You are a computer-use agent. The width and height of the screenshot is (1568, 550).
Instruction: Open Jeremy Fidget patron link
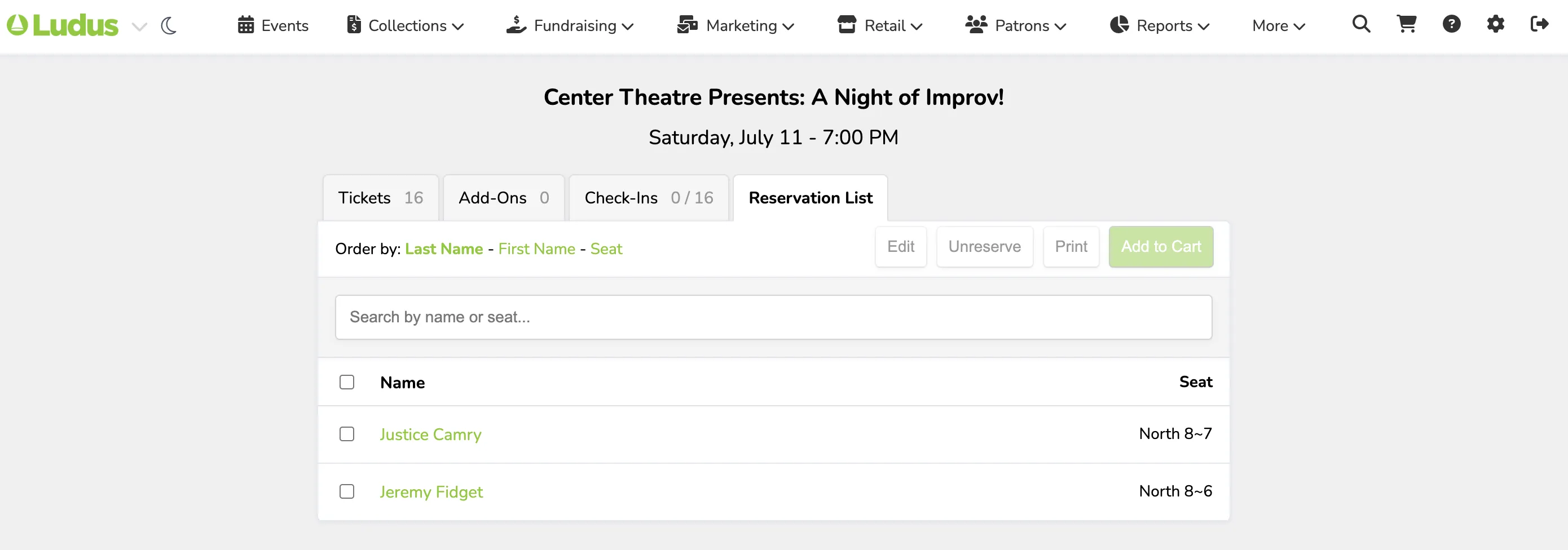(x=431, y=491)
